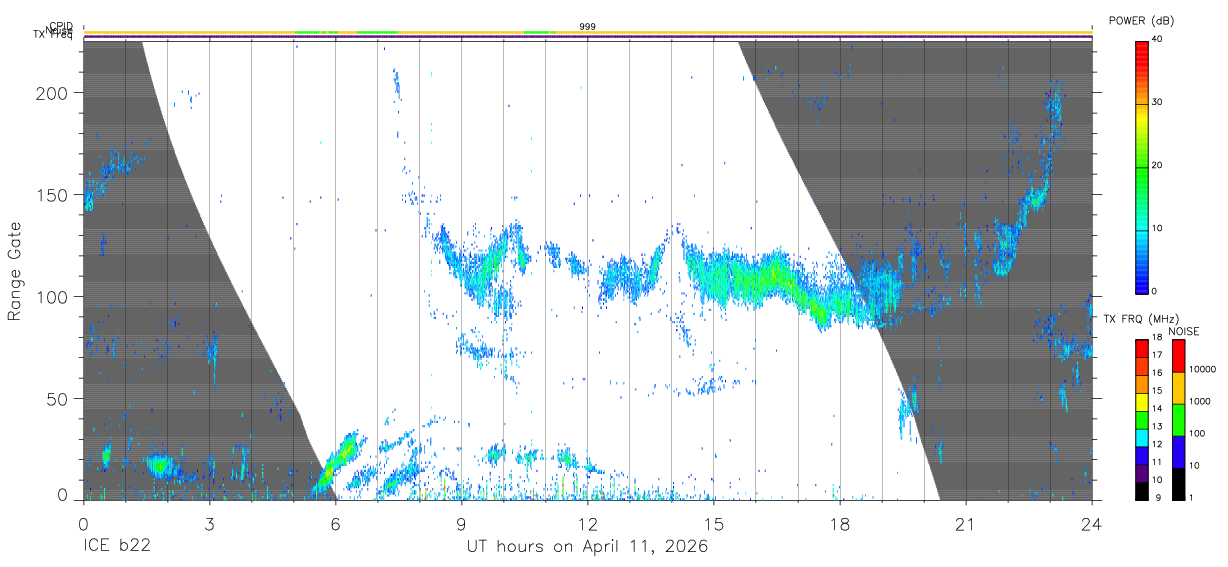Click the Range Gate axis title
The height and width of the screenshot is (567, 1228).
(15, 271)
